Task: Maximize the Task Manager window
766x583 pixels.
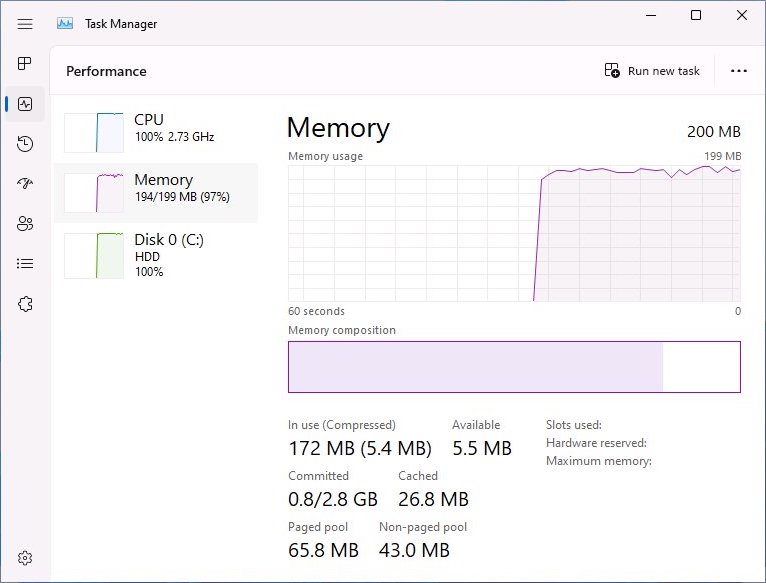Action: coord(696,15)
